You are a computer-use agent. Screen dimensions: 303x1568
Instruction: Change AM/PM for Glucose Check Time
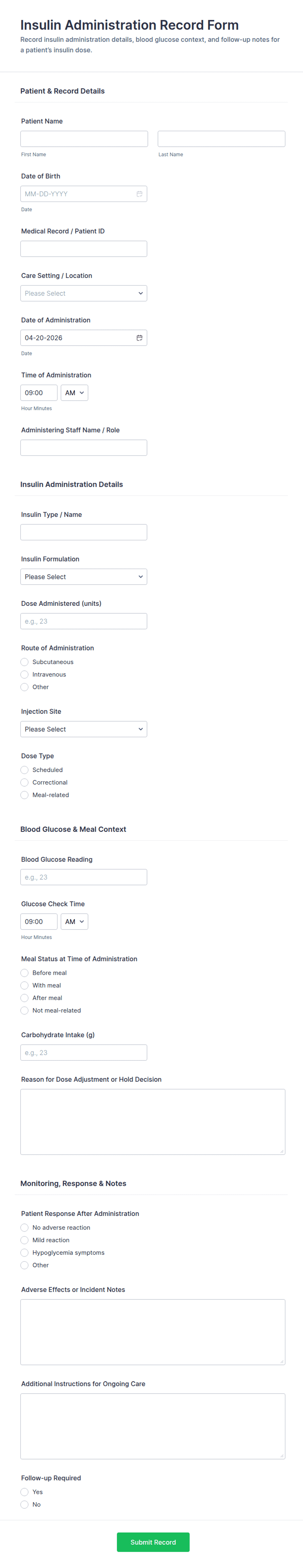point(74,921)
